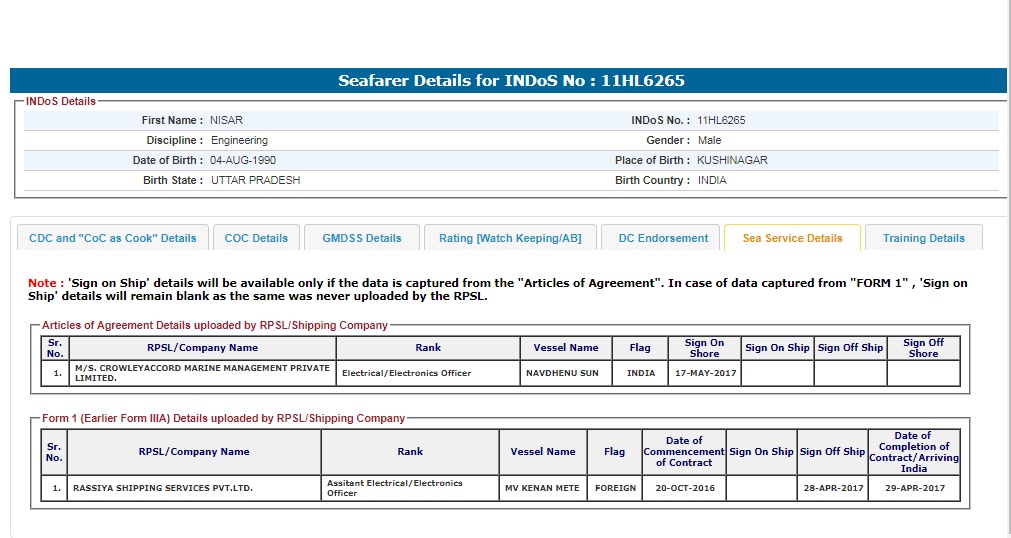This screenshot has width=1011, height=538.
Task: Select the INDoS No. value 11HL6265
Action: [x=721, y=120]
